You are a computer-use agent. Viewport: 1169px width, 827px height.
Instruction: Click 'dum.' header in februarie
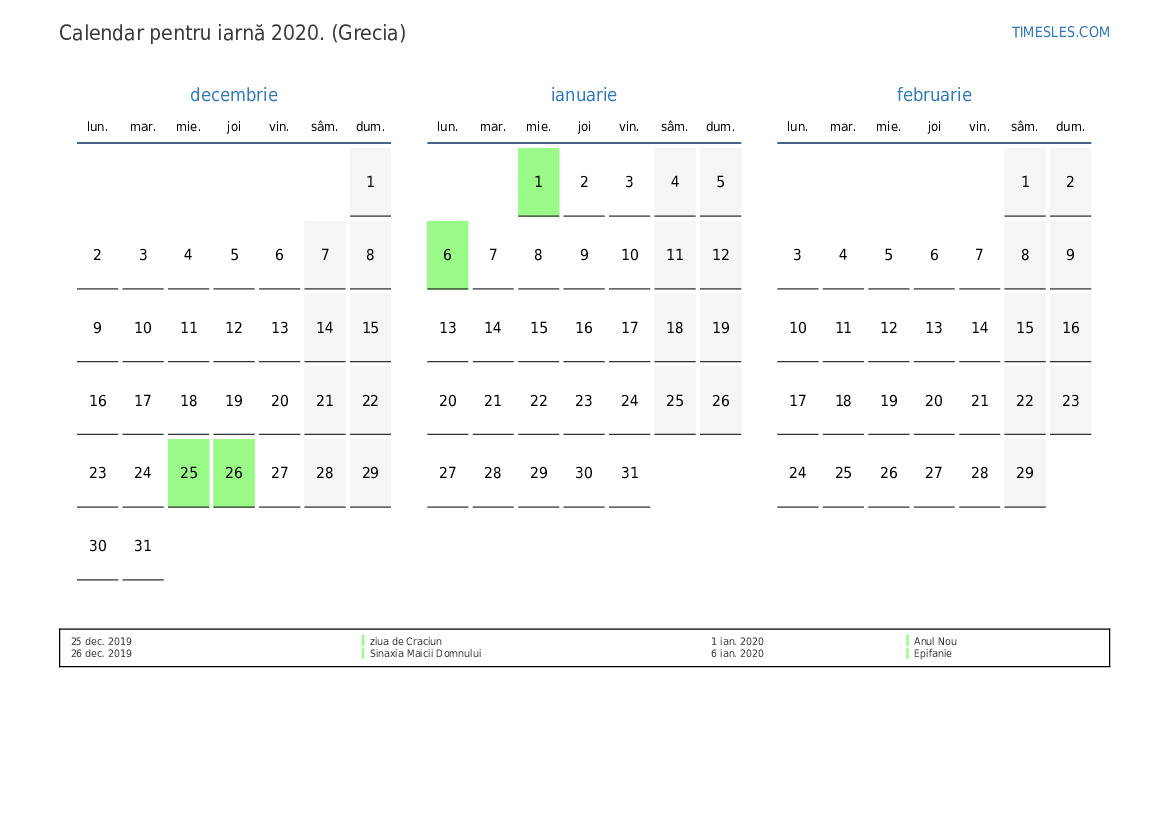1071,127
